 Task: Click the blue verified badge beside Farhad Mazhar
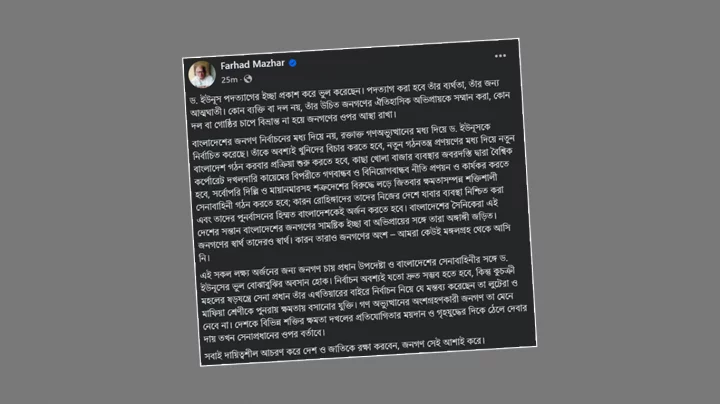(292, 63)
